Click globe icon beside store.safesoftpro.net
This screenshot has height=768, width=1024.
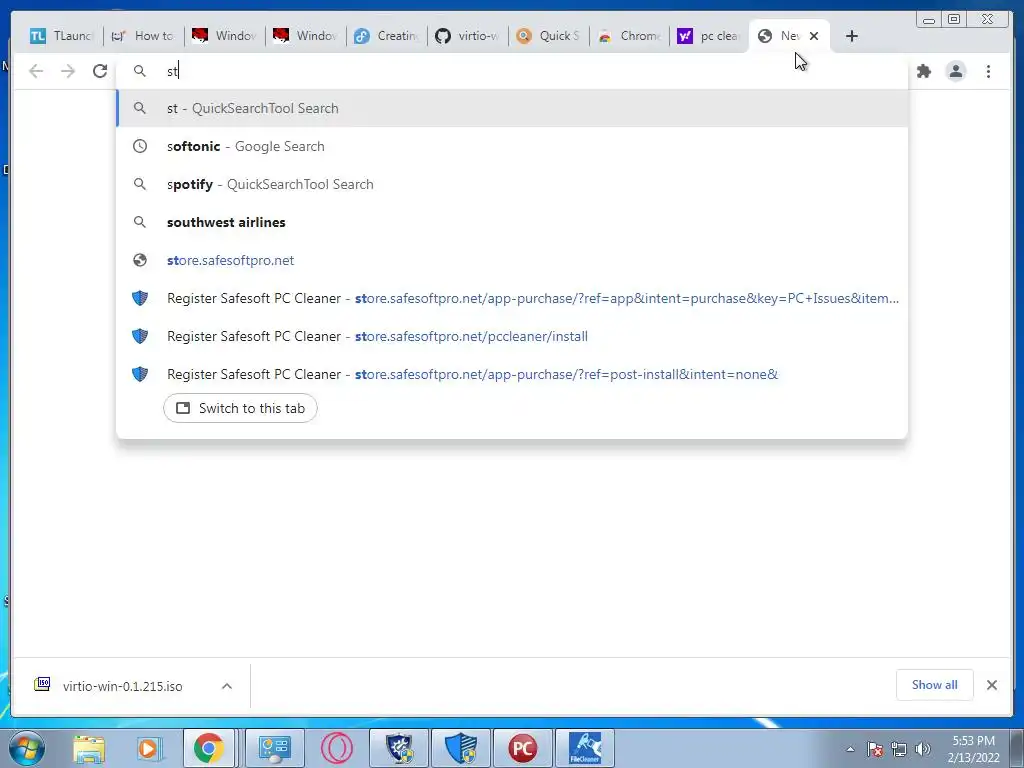click(140, 260)
